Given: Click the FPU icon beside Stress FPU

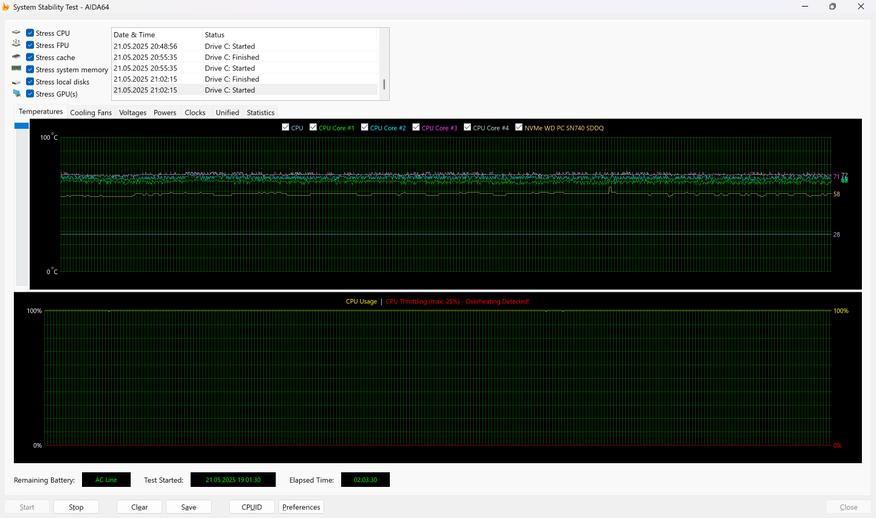Looking at the screenshot, I should 16,45.
